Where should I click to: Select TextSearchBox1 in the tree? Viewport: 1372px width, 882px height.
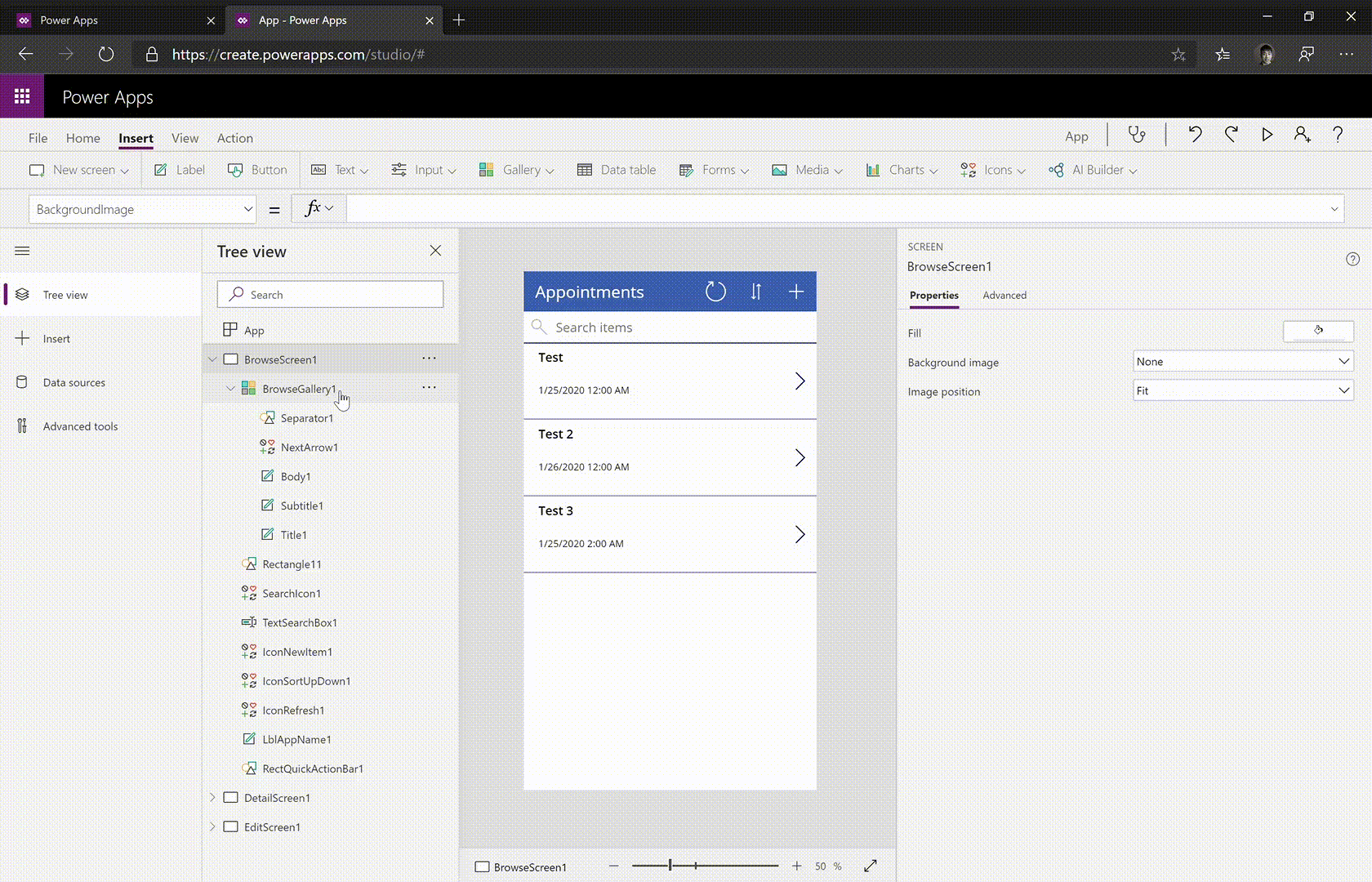click(x=299, y=622)
